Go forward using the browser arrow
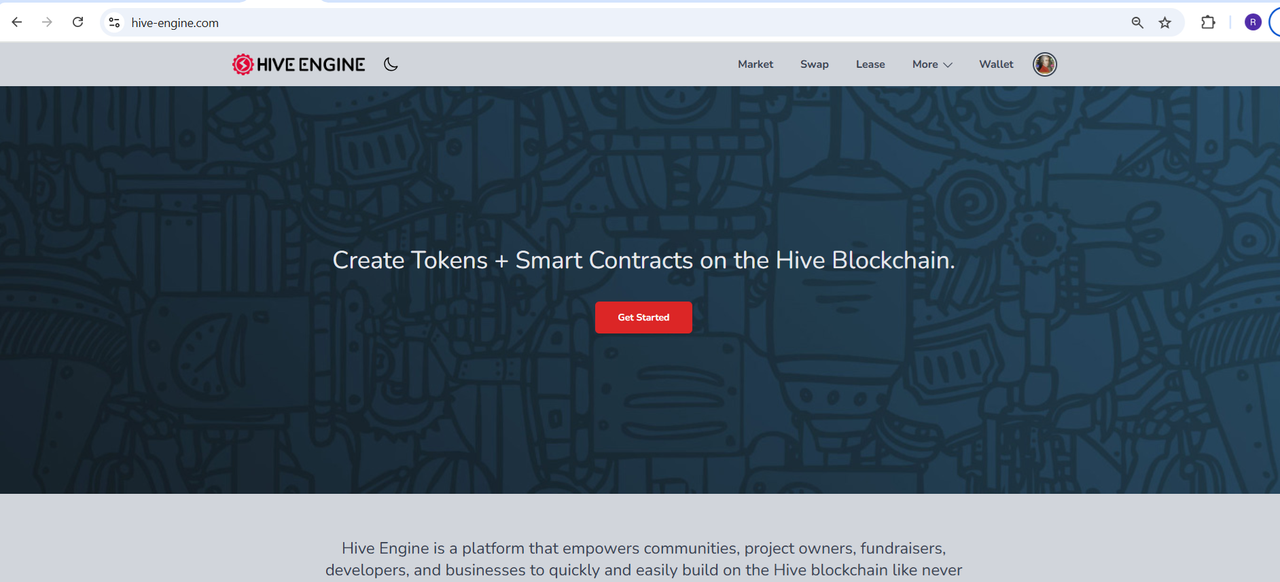 (47, 22)
